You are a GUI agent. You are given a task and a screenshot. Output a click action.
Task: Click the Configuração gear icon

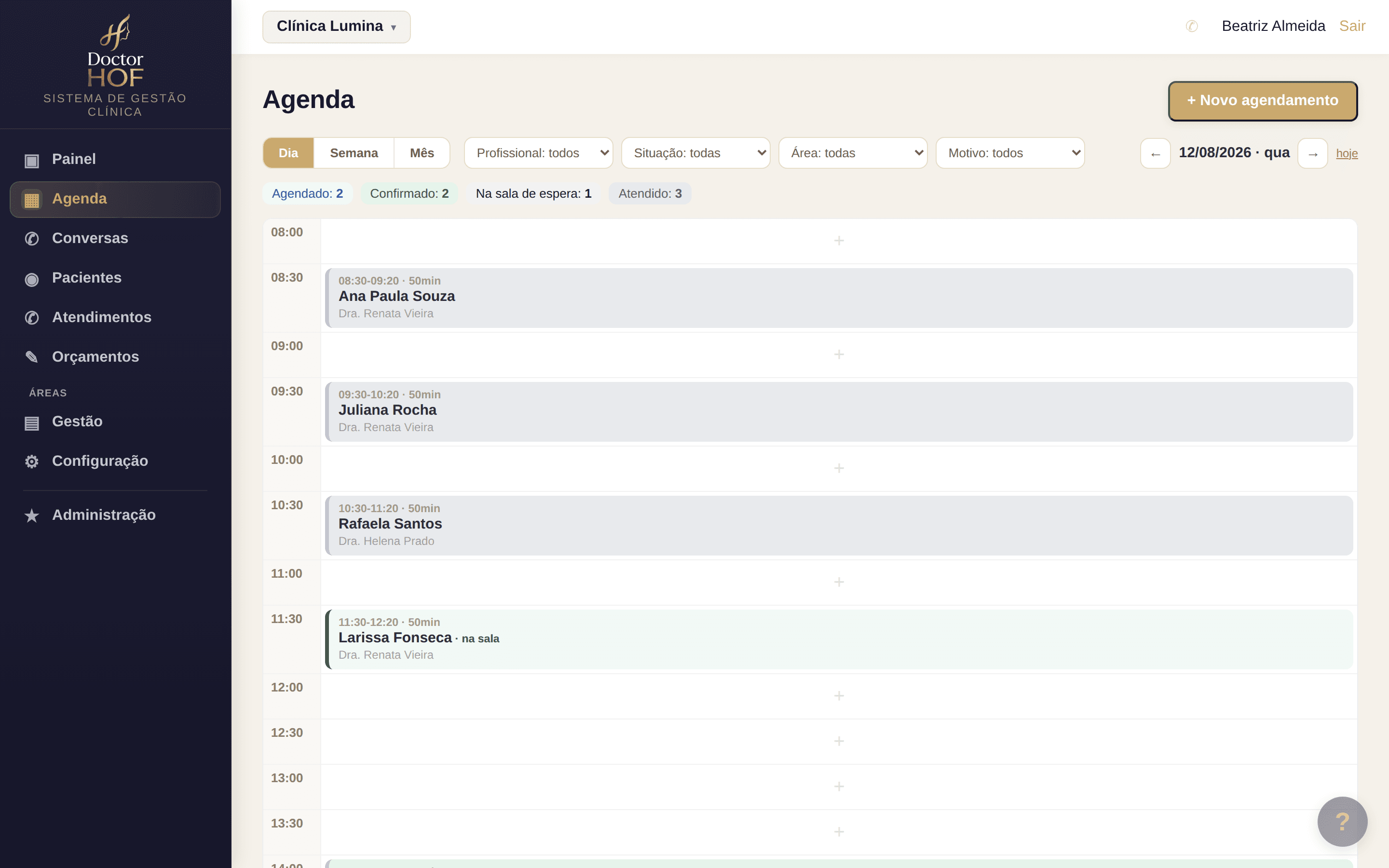point(31,461)
